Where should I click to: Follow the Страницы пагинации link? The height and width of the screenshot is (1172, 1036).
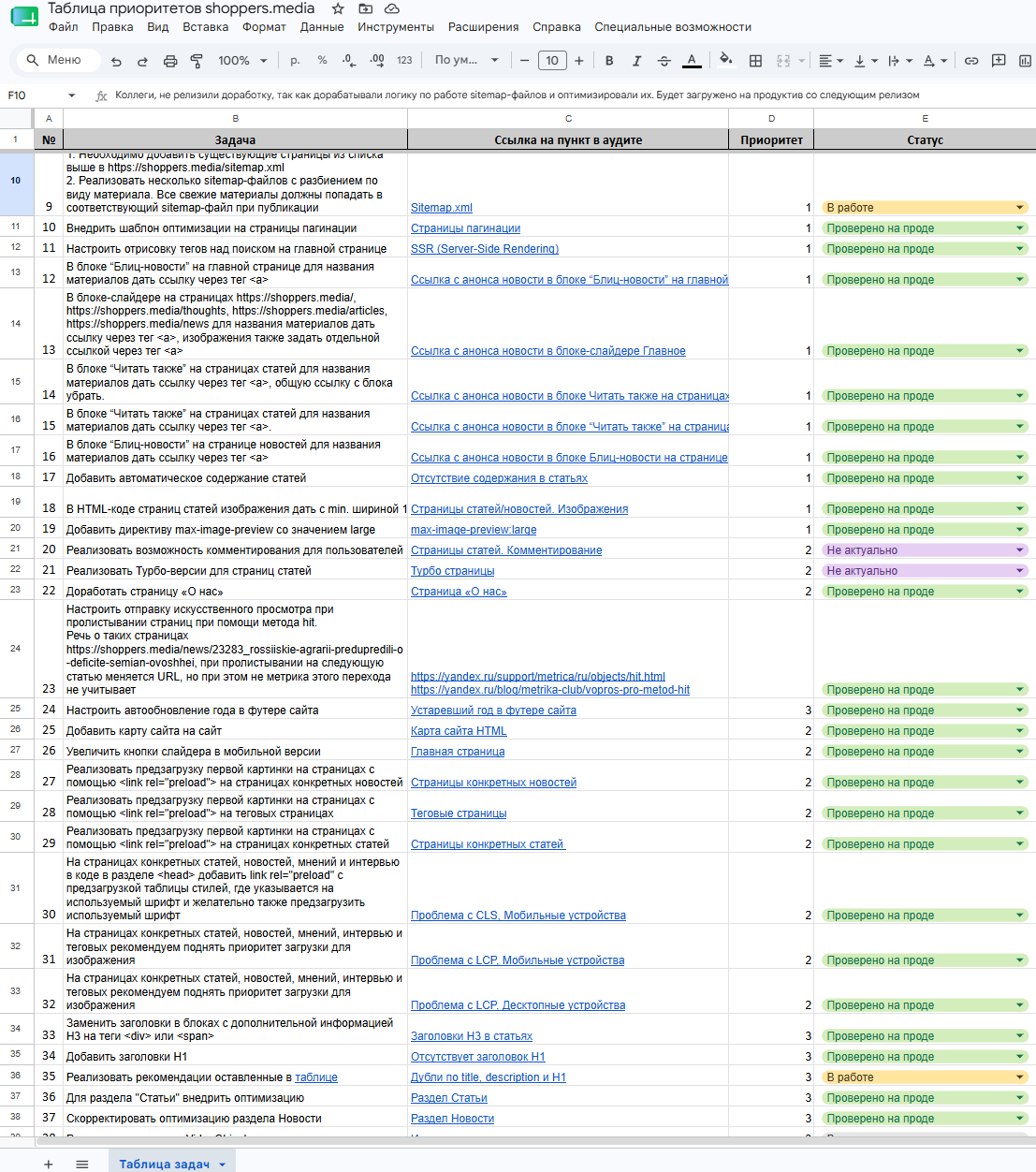click(x=465, y=228)
